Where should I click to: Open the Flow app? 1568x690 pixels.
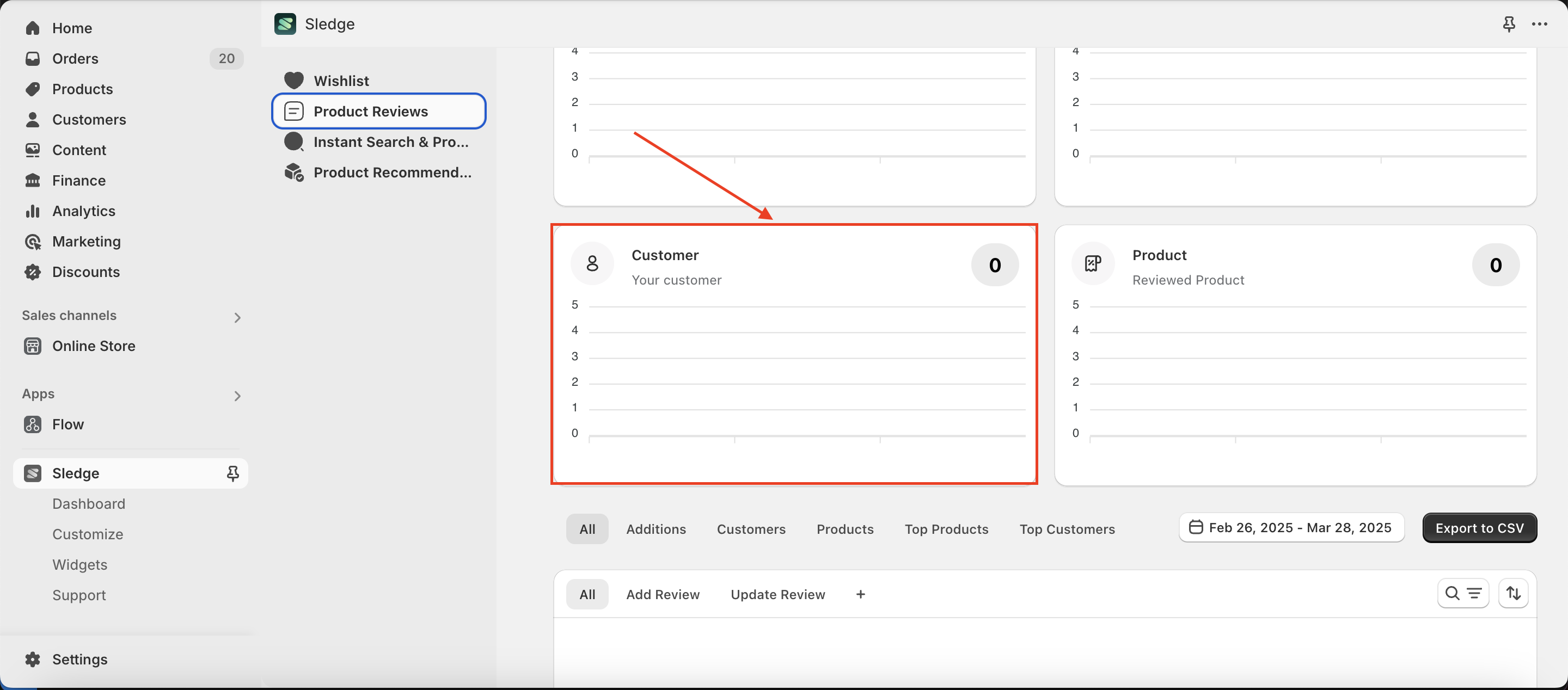coord(68,424)
